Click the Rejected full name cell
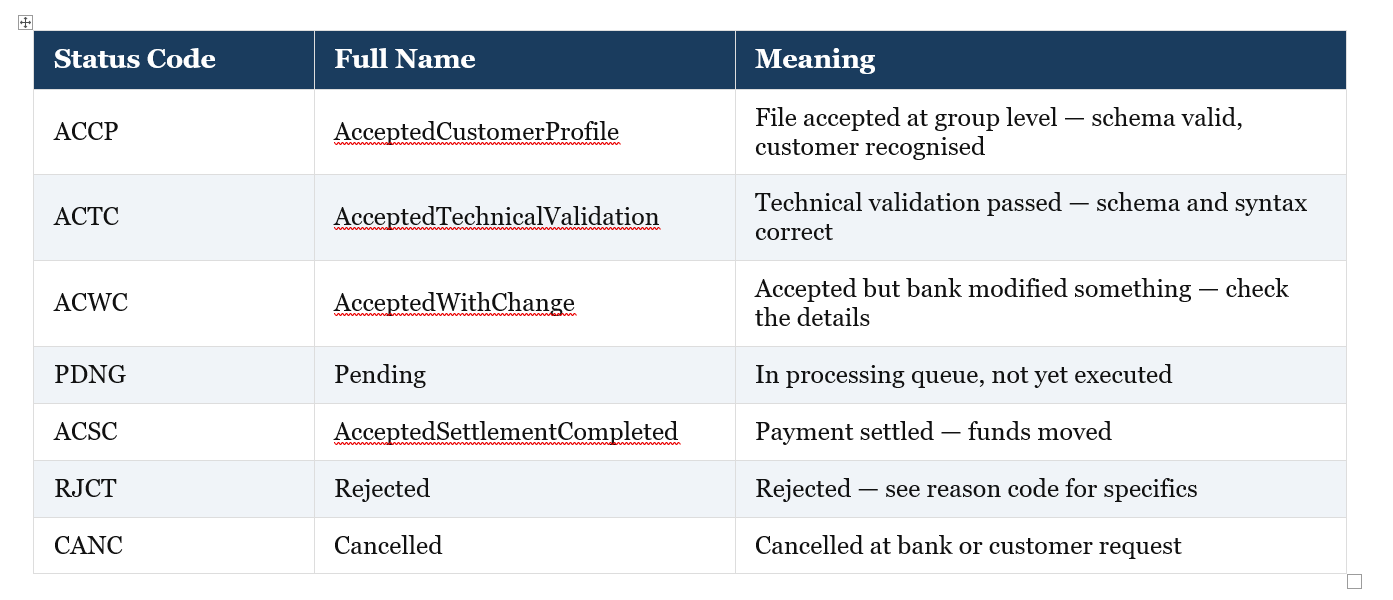This screenshot has height=600, width=1393. pyautogui.click(x=525, y=489)
